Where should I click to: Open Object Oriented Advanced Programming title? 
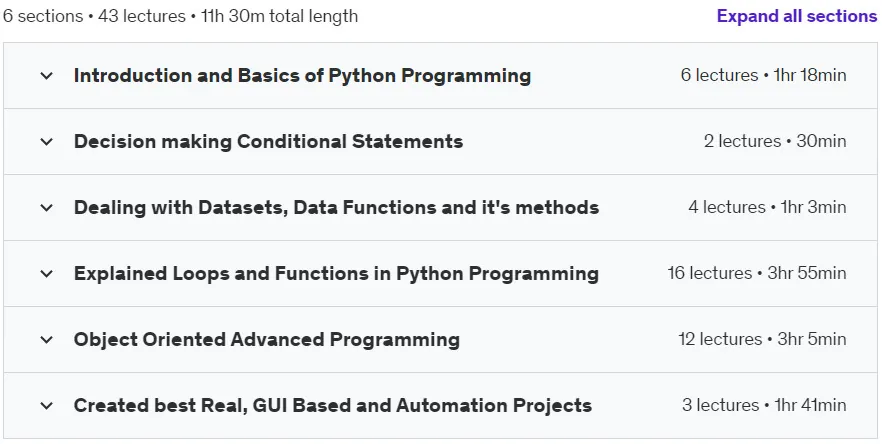[267, 339]
